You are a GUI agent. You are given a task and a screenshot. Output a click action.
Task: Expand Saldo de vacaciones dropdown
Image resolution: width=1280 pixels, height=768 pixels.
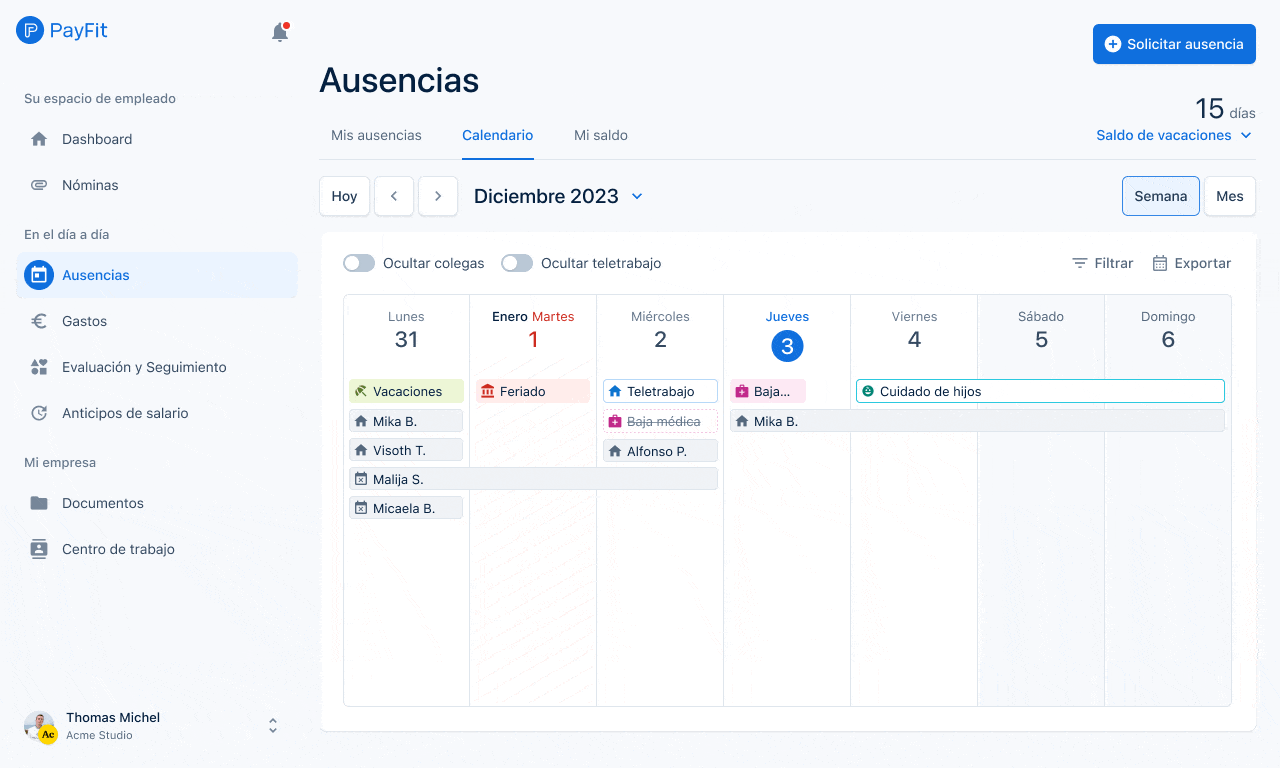1174,135
